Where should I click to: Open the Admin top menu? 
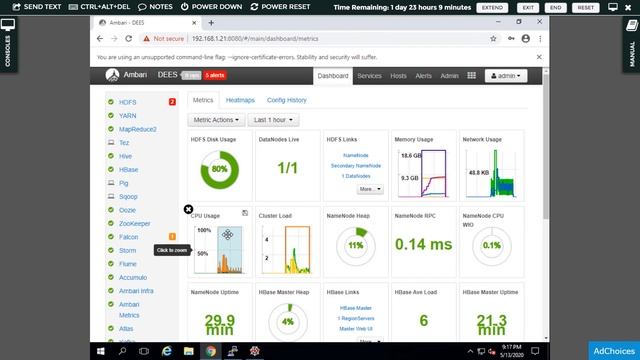tap(449, 76)
